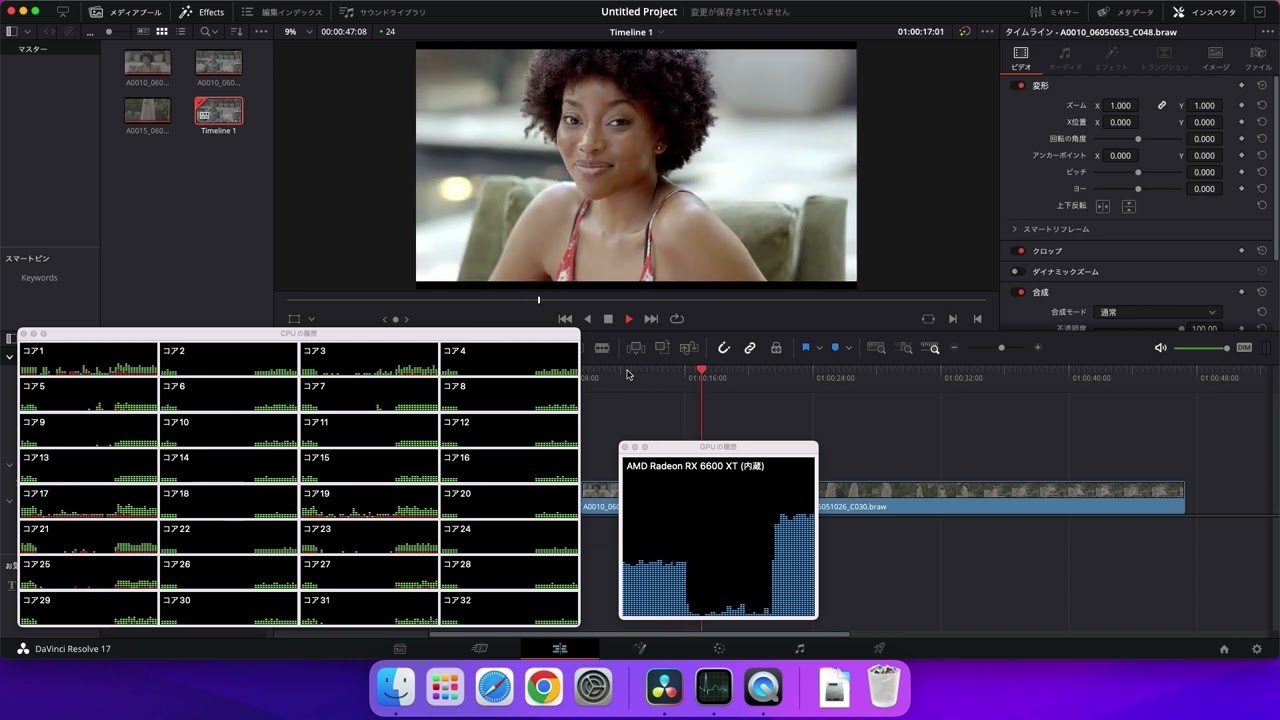
Task: Reset the 変形 section parameters
Action: [1262, 86]
